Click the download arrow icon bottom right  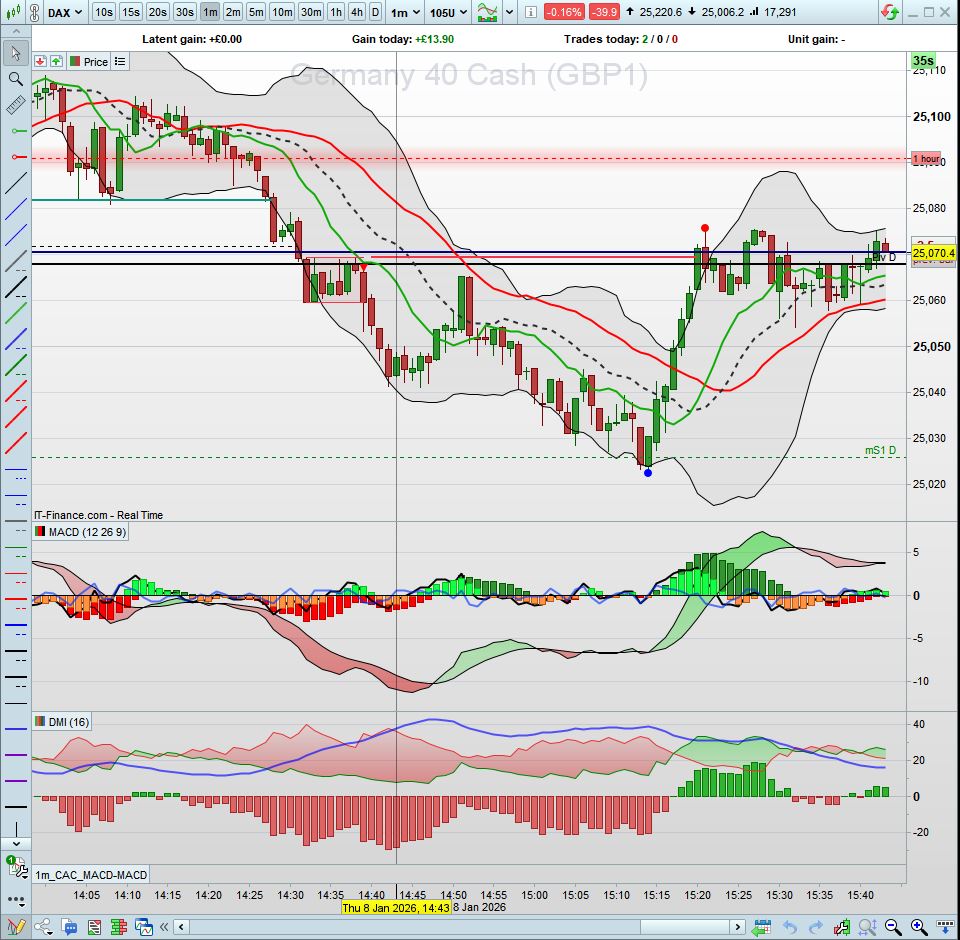945,927
